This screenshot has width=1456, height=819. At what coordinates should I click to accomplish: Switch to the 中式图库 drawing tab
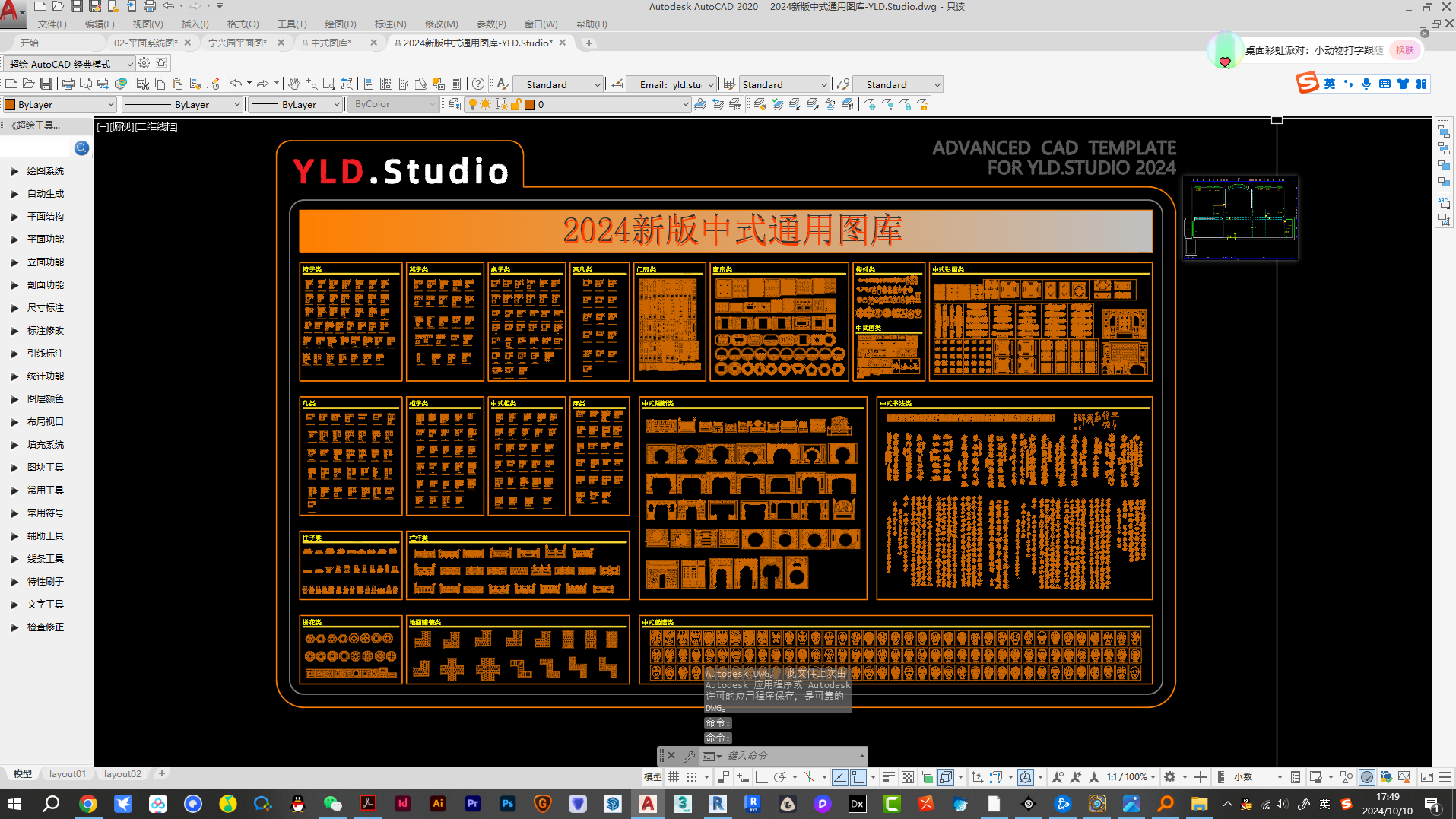point(331,43)
